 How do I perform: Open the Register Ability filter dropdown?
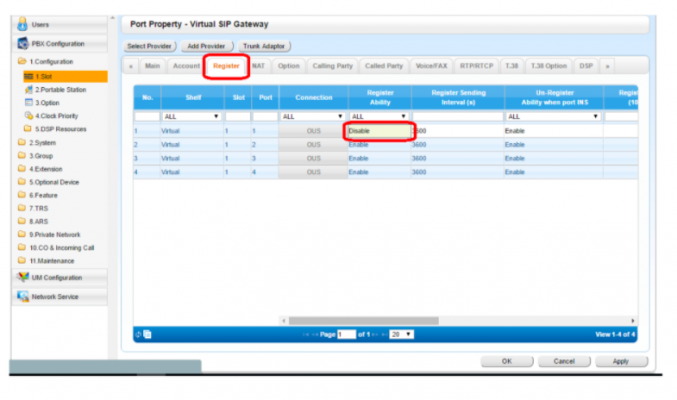pos(376,116)
